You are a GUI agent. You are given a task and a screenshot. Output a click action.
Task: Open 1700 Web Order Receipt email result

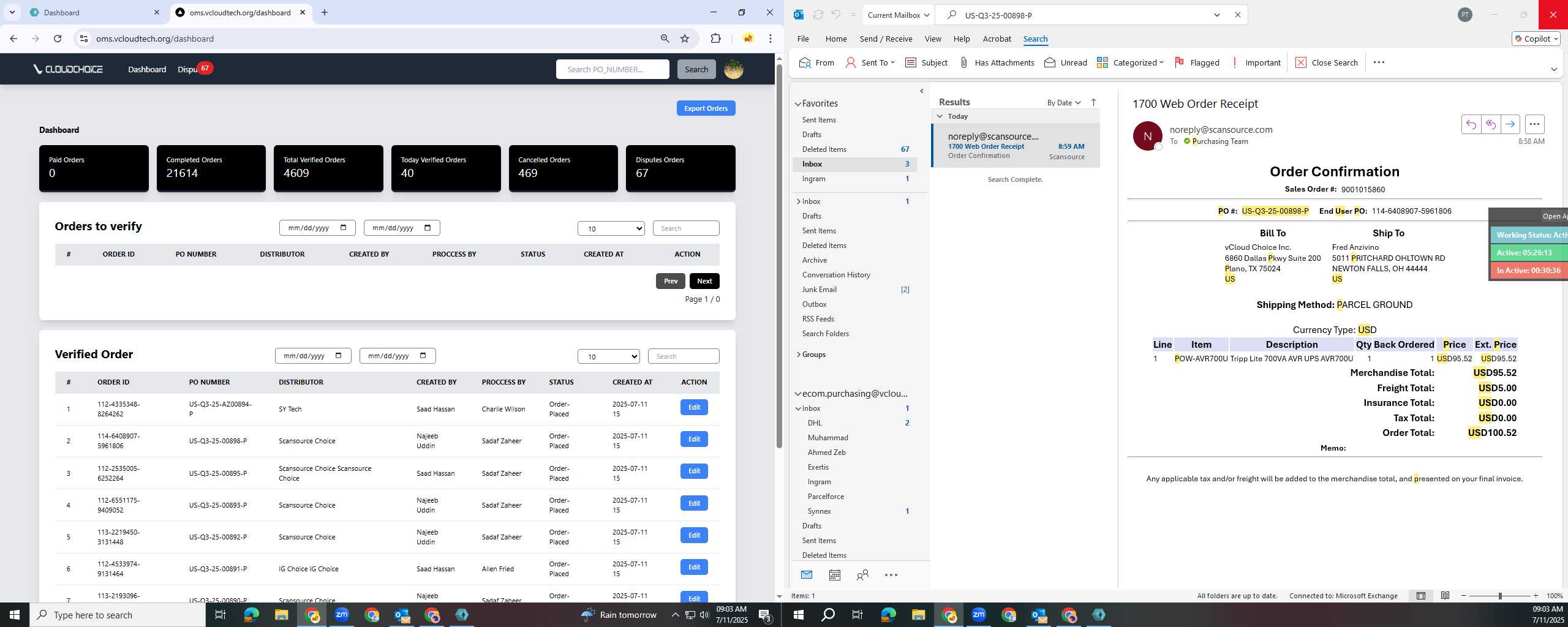[1016, 146]
